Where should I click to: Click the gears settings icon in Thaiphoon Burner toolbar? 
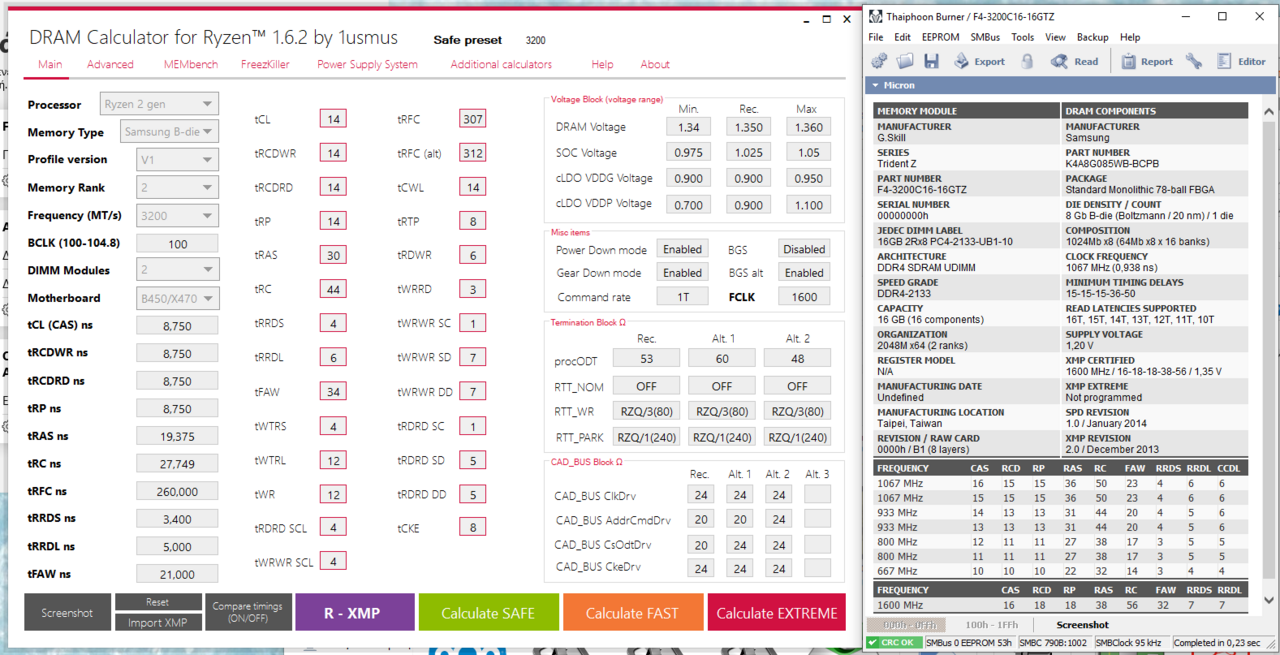pos(878,61)
